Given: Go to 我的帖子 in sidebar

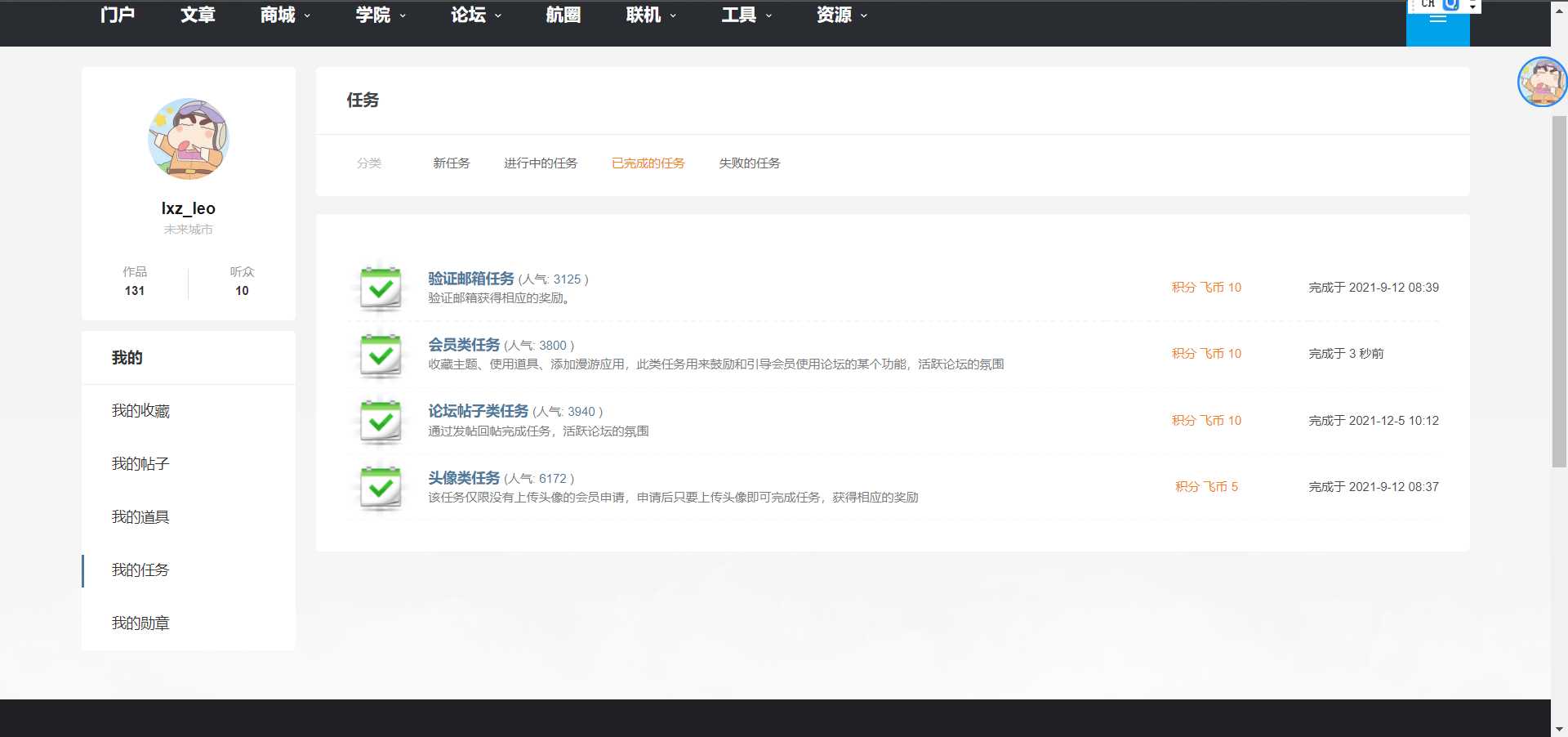Looking at the screenshot, I should point(140,464).
